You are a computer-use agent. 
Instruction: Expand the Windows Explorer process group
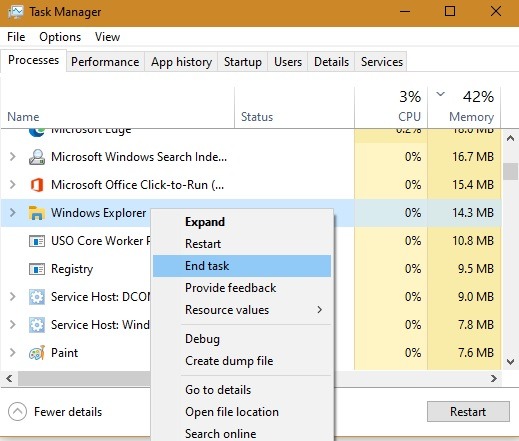click(x=13, y=213)
